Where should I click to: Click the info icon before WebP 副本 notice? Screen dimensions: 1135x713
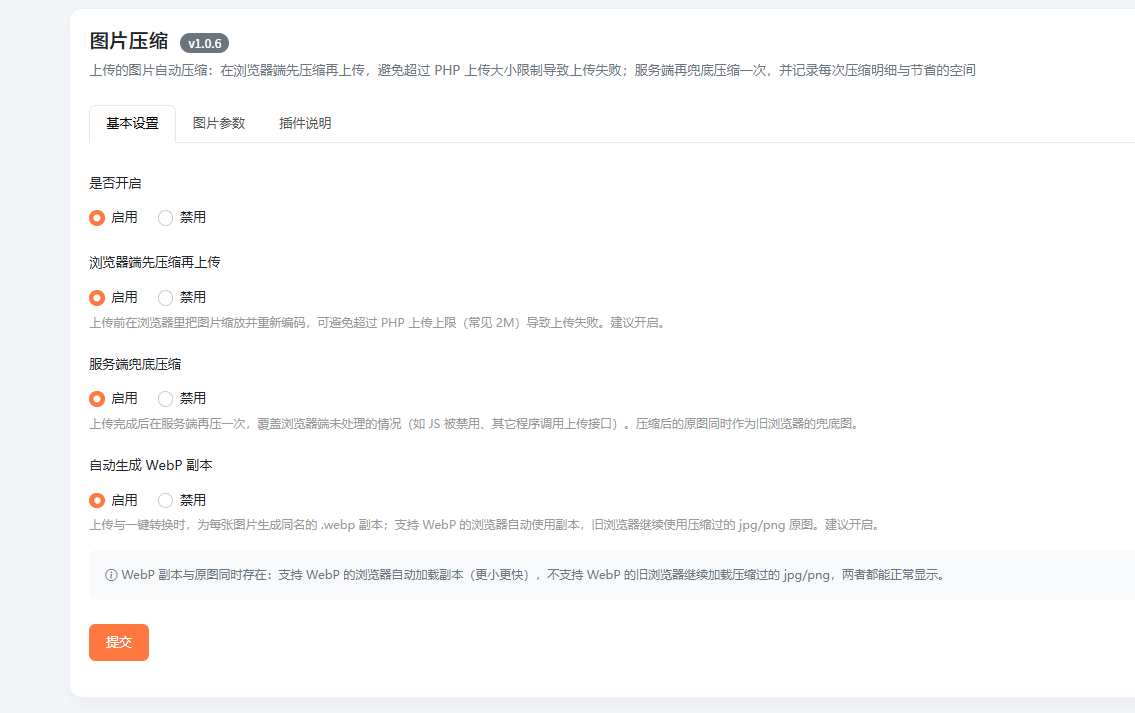coord(111,575)
